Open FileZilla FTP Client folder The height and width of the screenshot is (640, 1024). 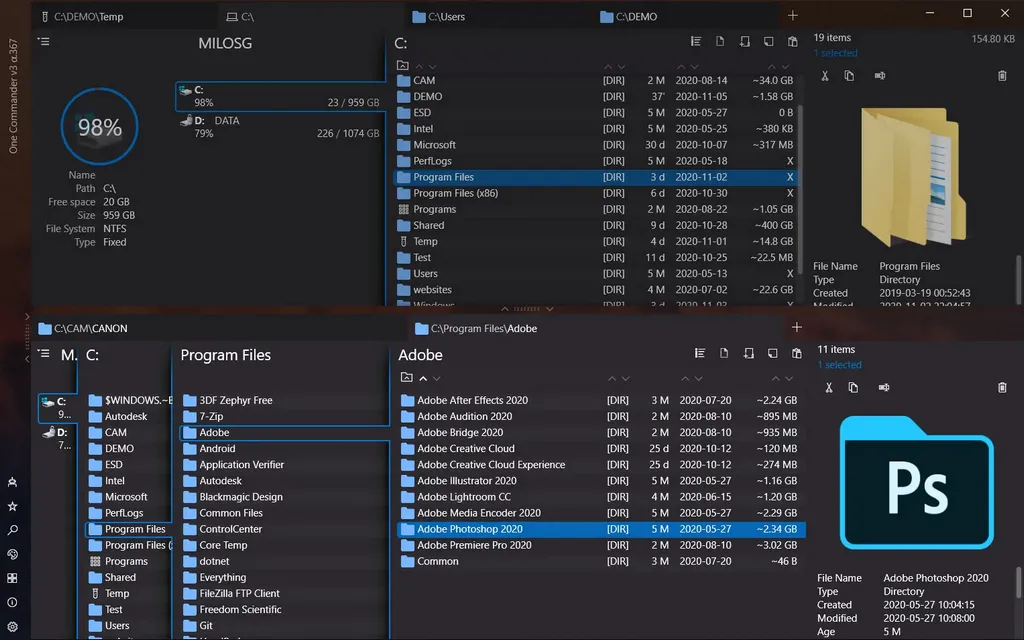pos(283,594)
